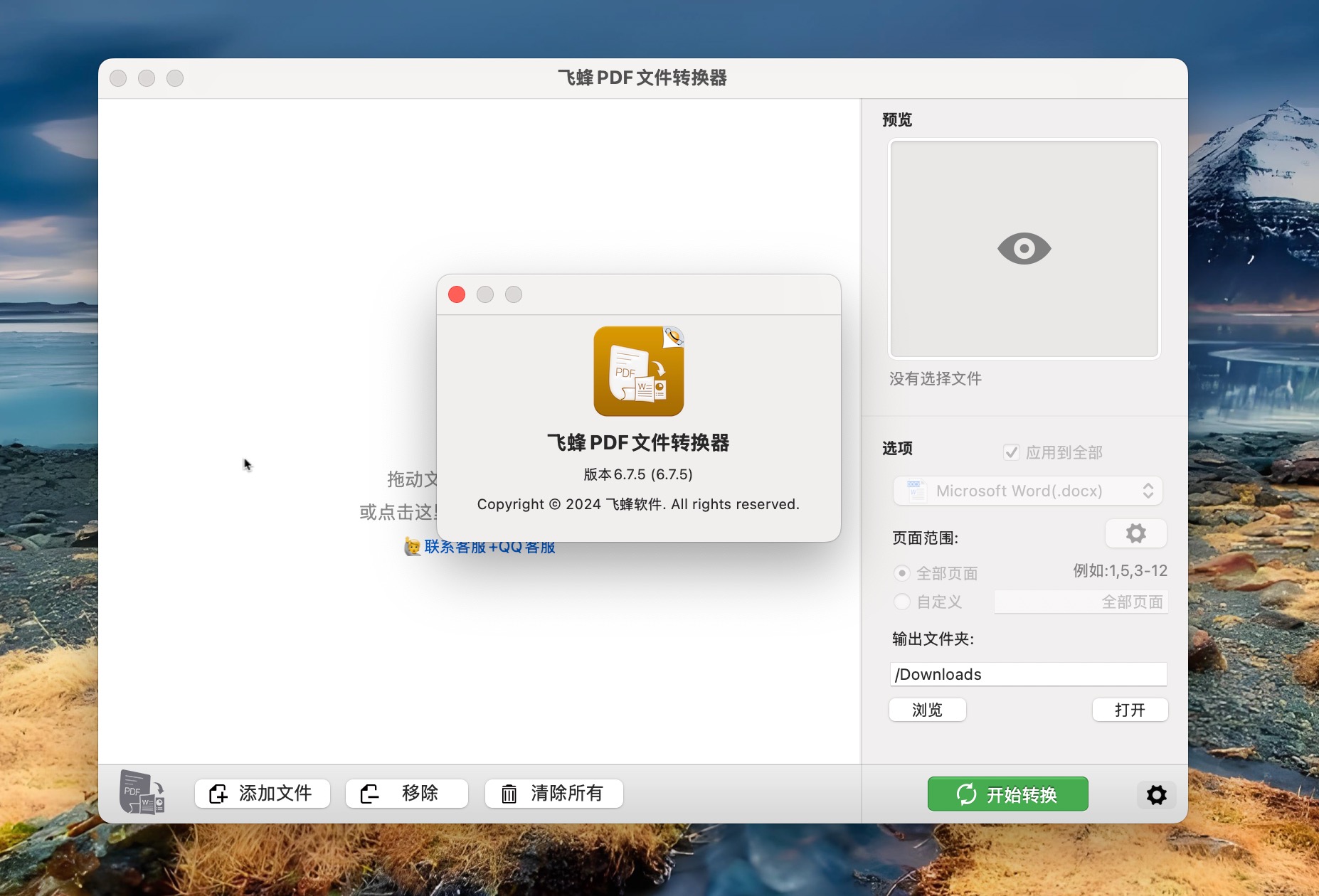The image size is (1319, 896).
Task: Click the main window close button
Action: [118, 78]
